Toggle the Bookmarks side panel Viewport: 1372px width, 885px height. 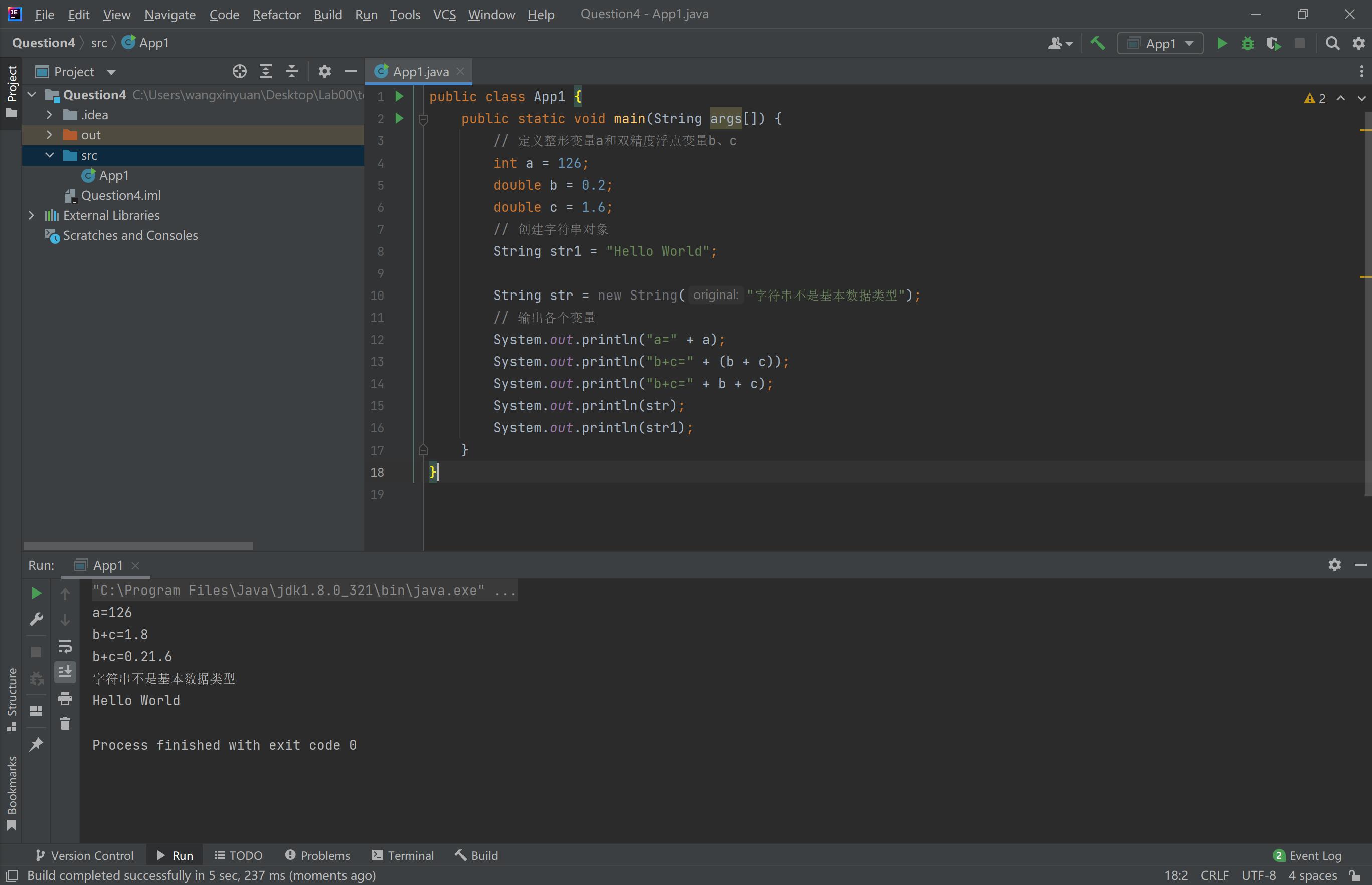point(11,793)
